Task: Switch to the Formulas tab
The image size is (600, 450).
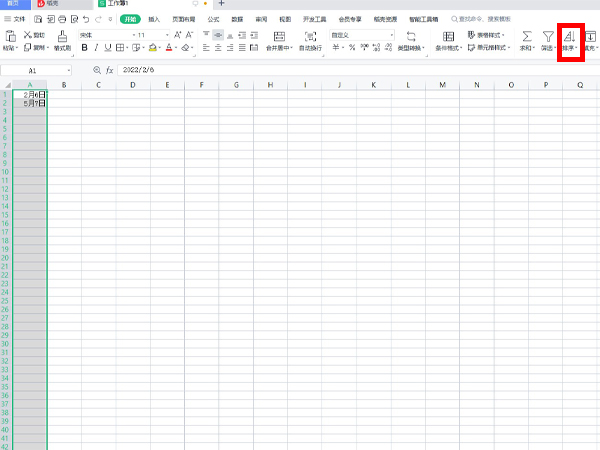Action: coord(214,19)
